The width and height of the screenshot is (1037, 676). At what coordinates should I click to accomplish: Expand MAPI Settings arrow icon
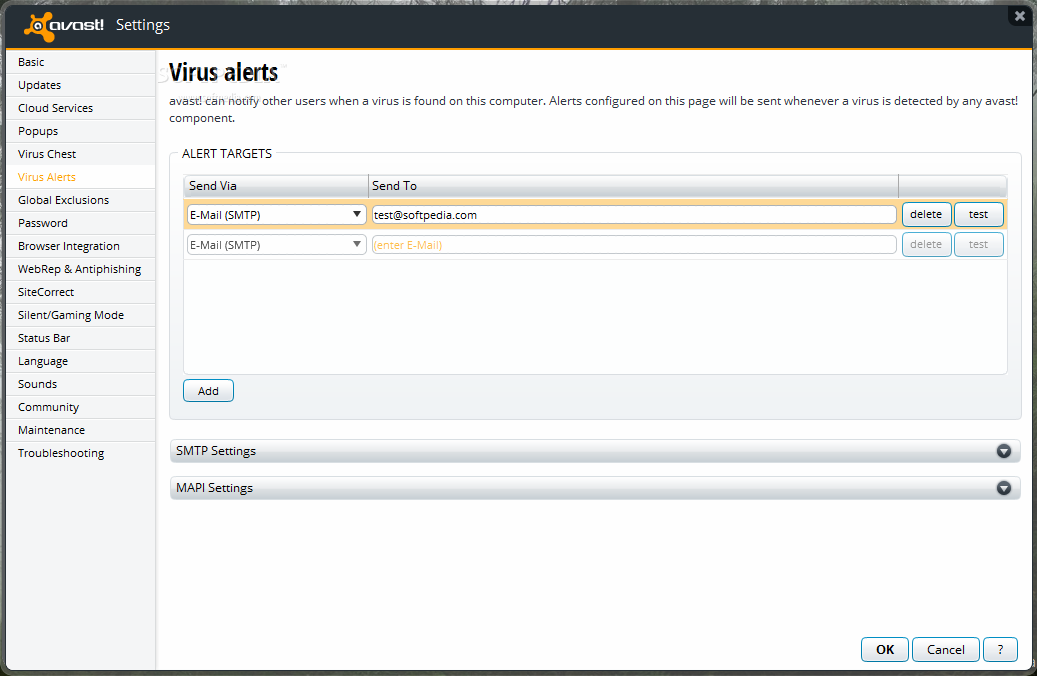[x=1004, y=488]
